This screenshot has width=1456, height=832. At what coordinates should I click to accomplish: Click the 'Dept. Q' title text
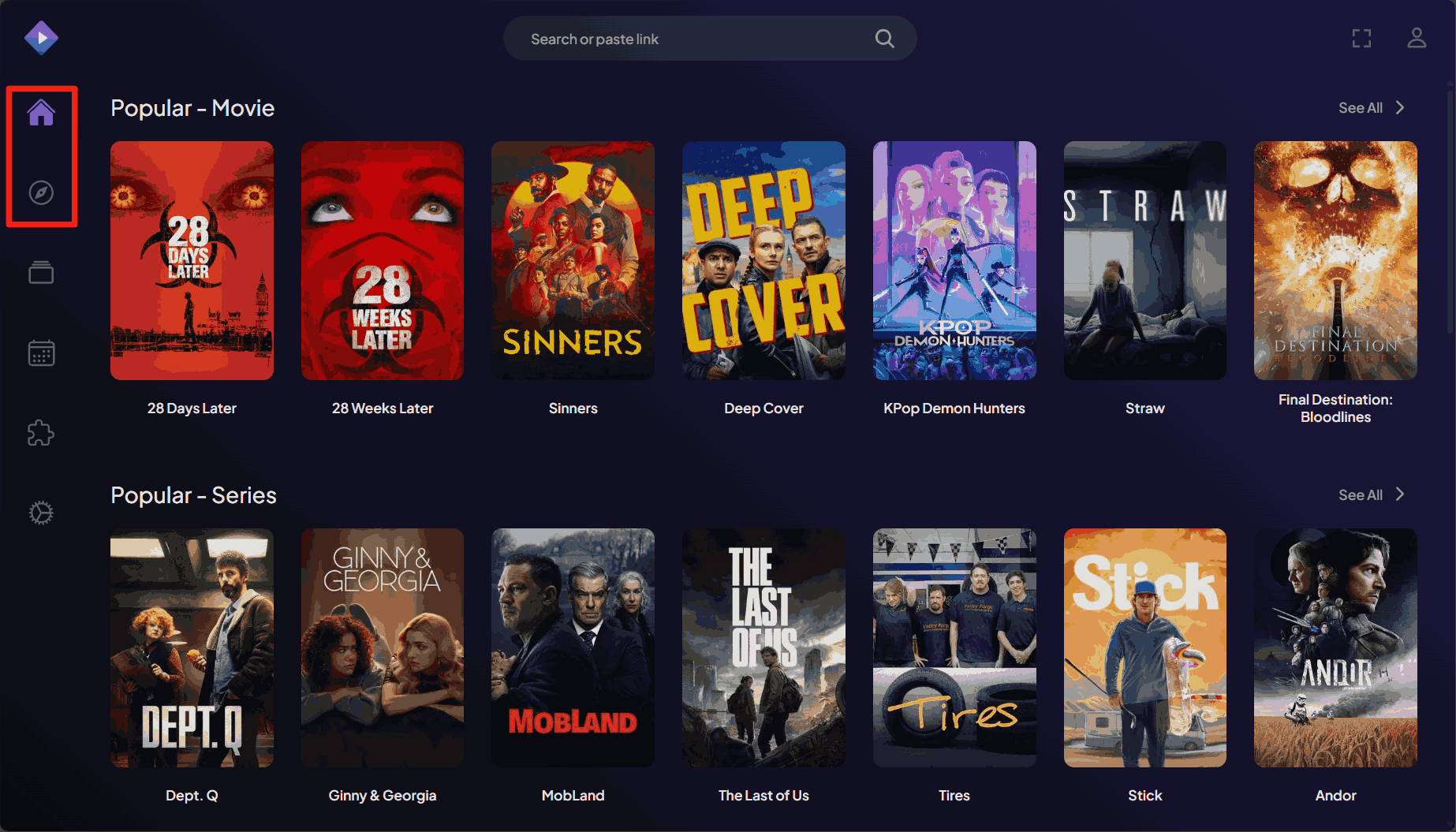point(192,796)
